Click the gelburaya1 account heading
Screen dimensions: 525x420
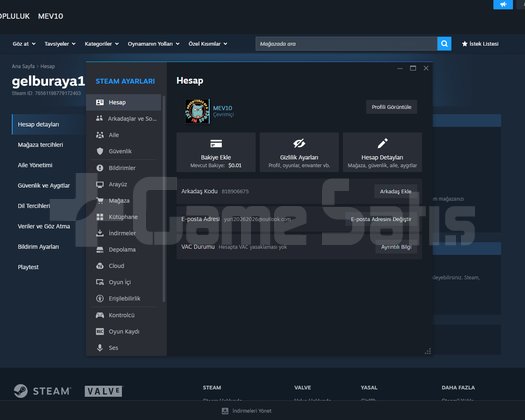(x=48, y=81)
